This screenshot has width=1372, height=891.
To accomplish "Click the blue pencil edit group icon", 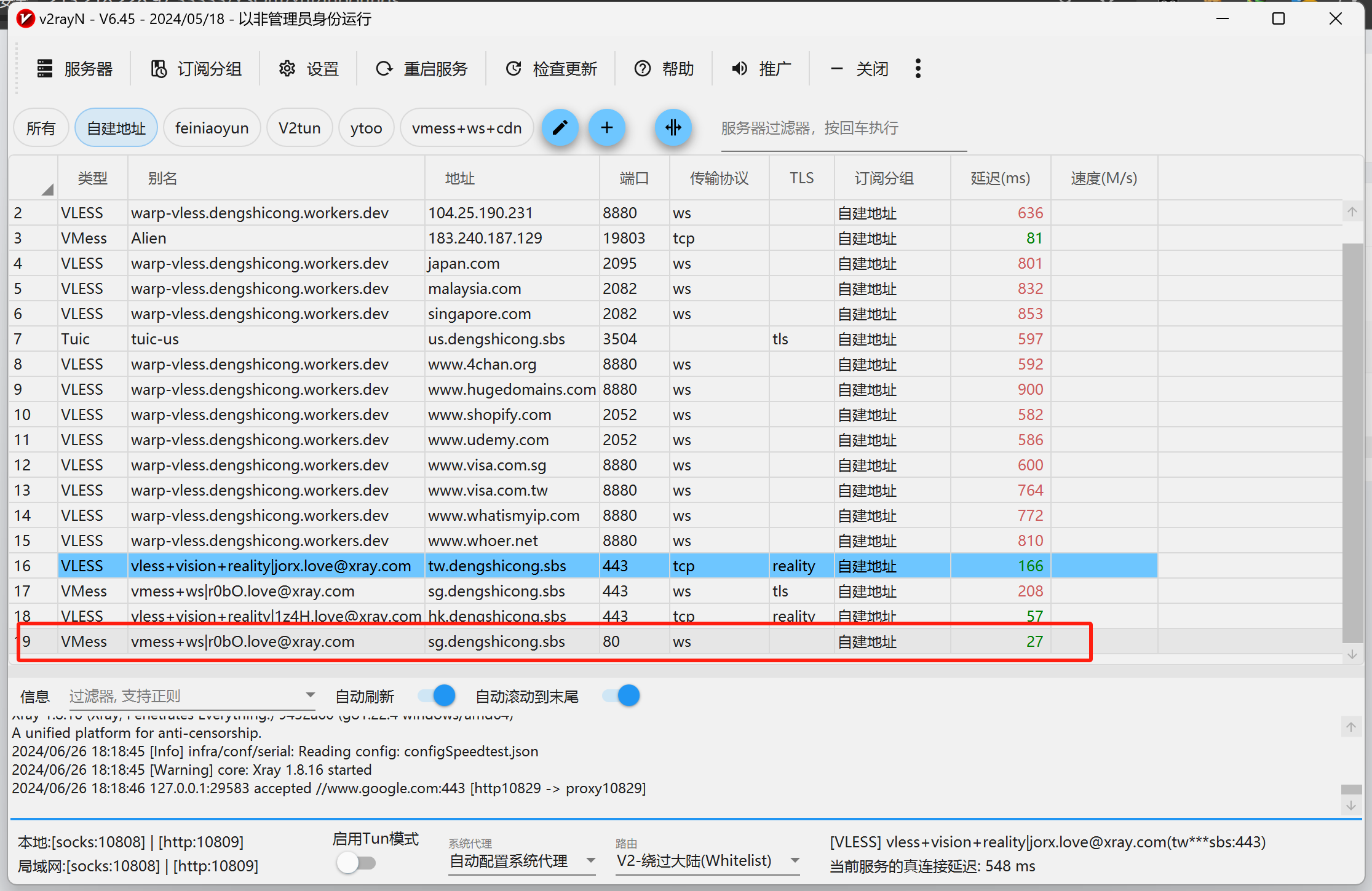I will click(x=560, y=128).
